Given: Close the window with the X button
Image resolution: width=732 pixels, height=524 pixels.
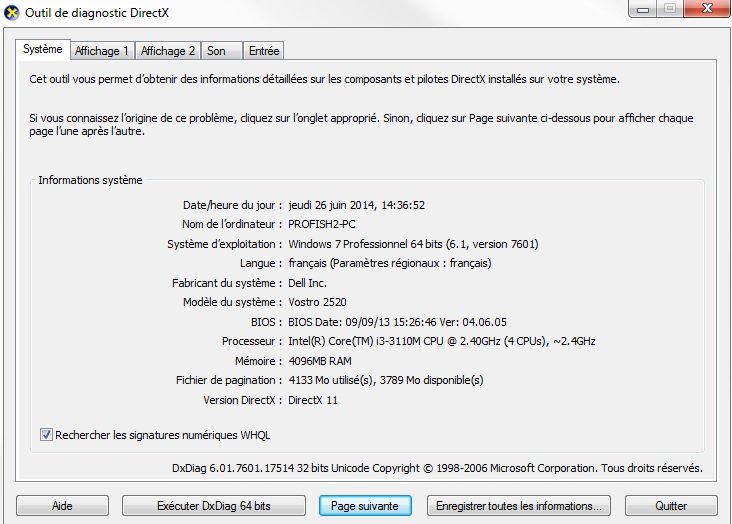Looking at the screenshot, I should 707,8.
